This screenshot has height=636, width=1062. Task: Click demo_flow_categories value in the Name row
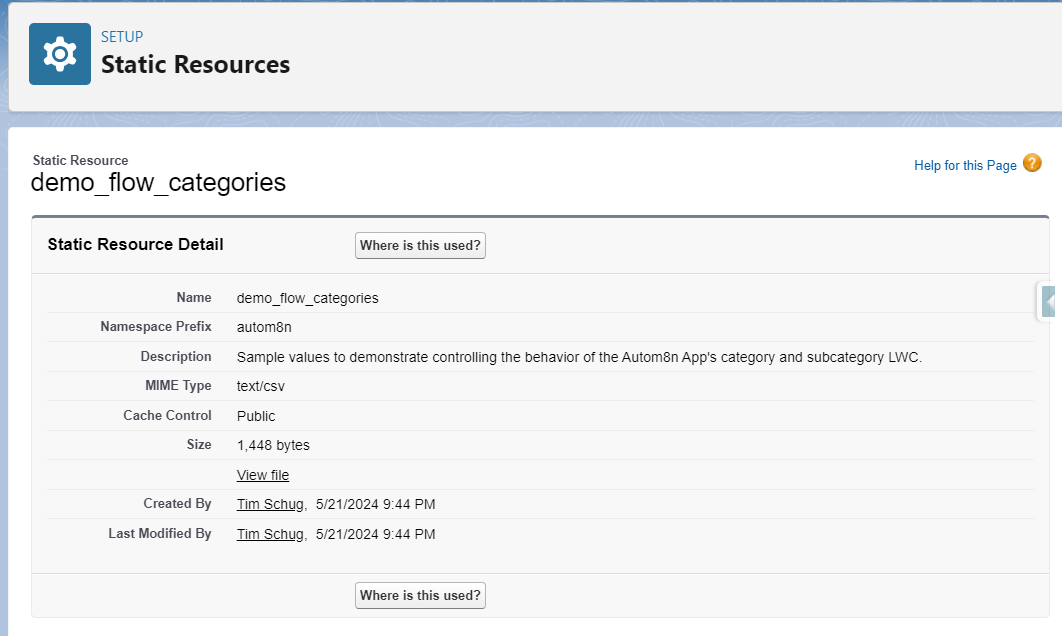click(x=307, y=298)
